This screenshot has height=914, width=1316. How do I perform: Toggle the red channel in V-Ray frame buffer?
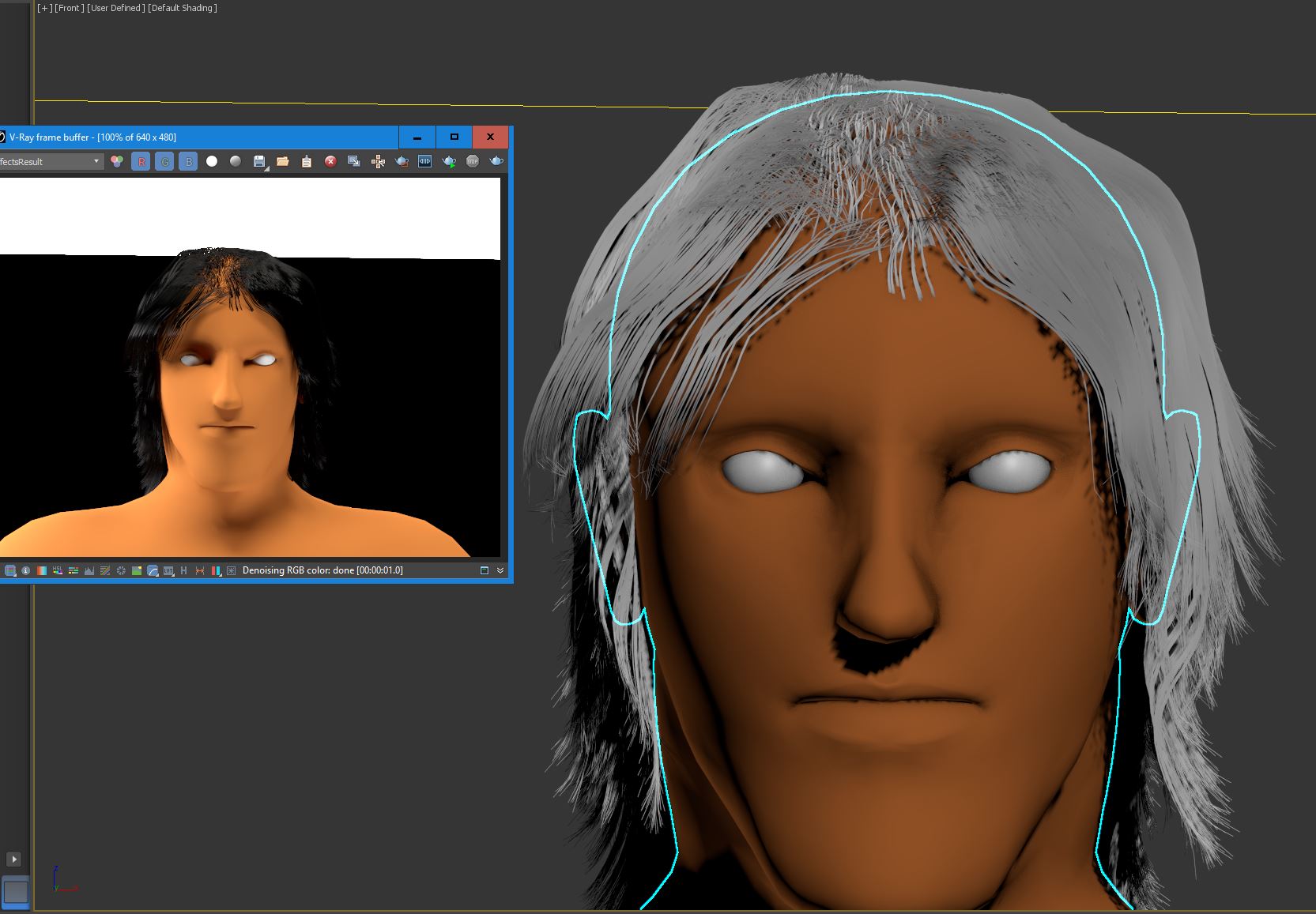point(141,161)
